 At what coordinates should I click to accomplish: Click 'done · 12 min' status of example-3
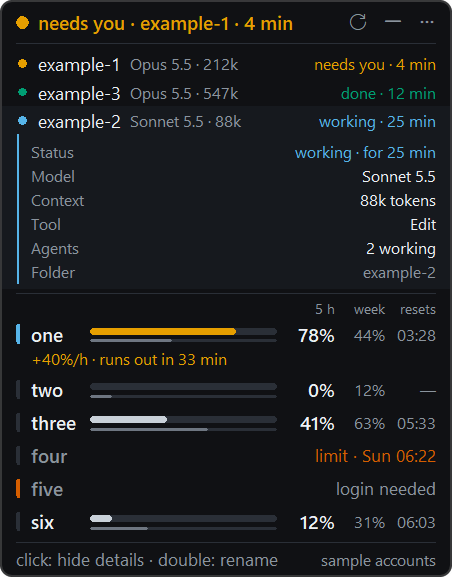tap(388, 94)
